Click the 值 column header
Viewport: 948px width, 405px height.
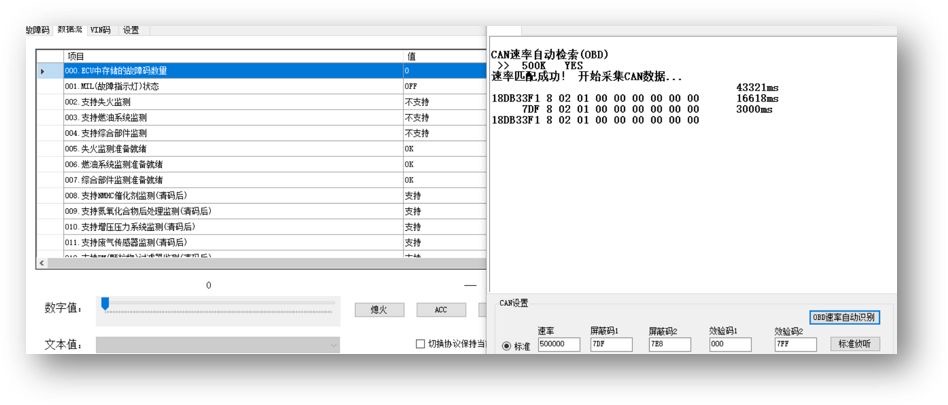pyautogui.click(x=445, y=56)
